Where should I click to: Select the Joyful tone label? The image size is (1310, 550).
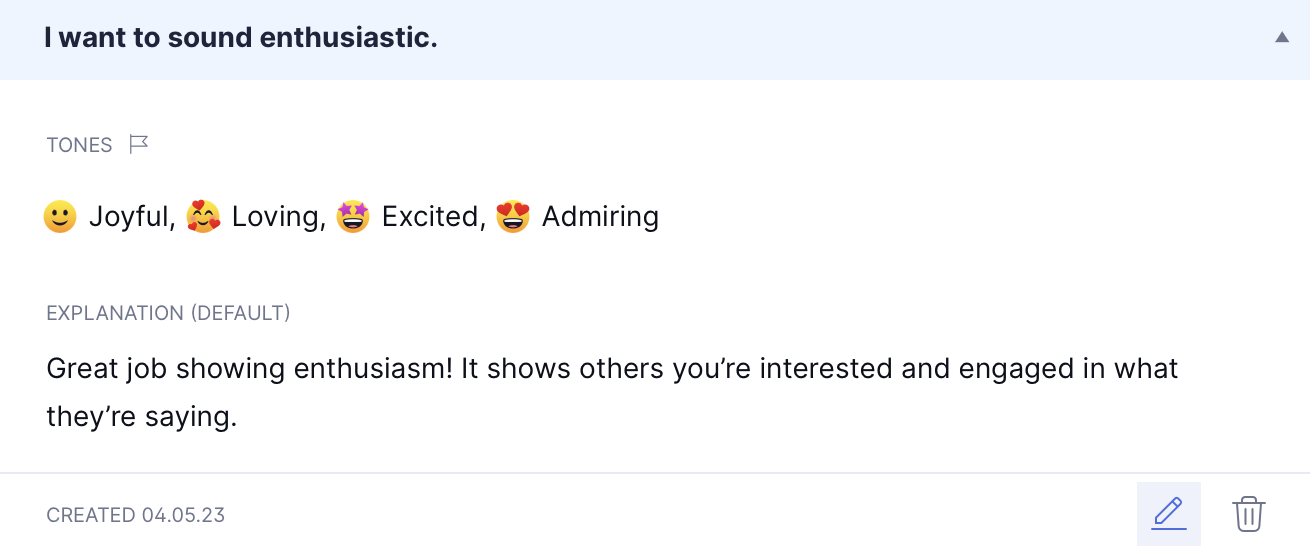coord(129,217)
